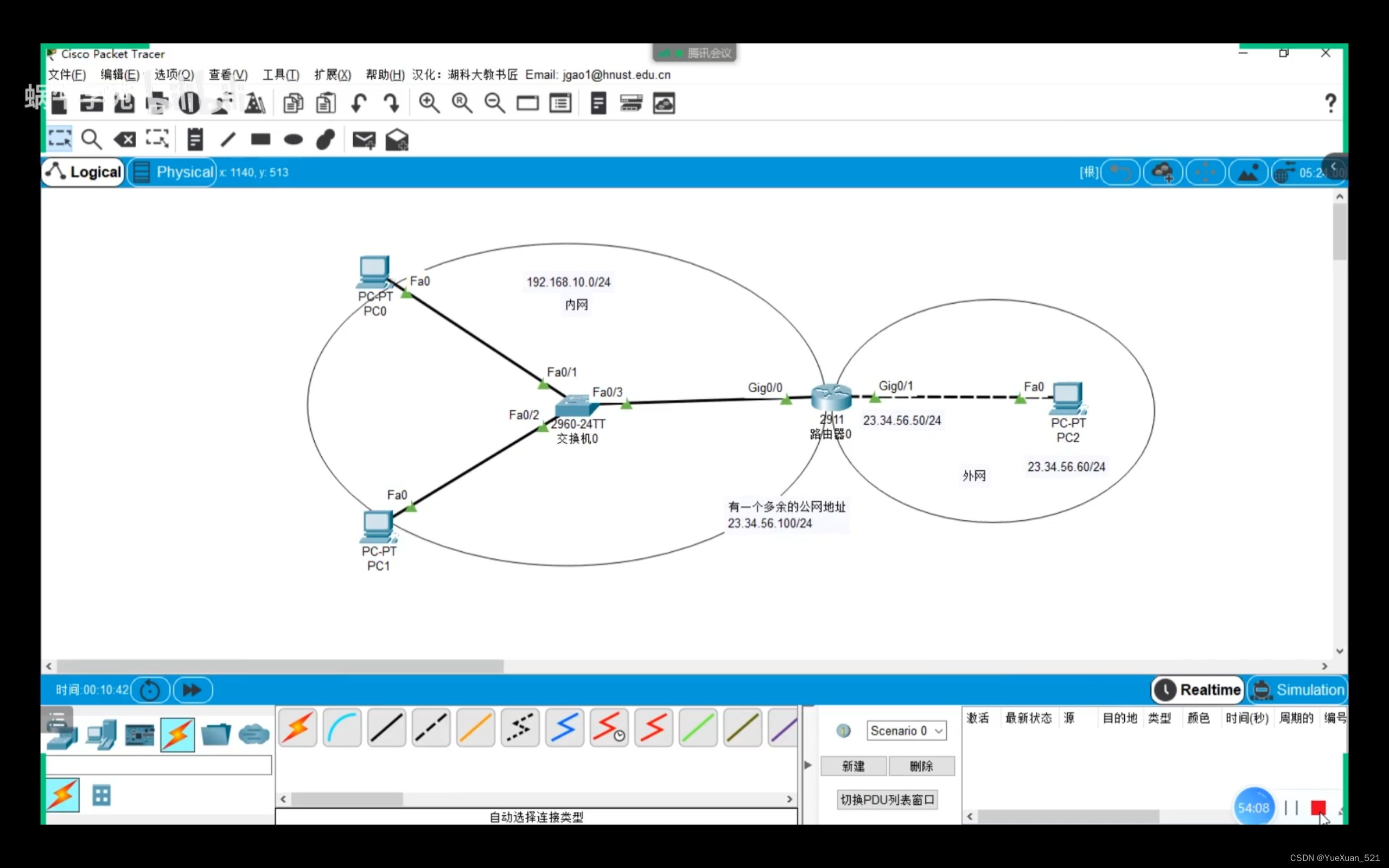Open the 工具(T) menu

click(281, 75)
